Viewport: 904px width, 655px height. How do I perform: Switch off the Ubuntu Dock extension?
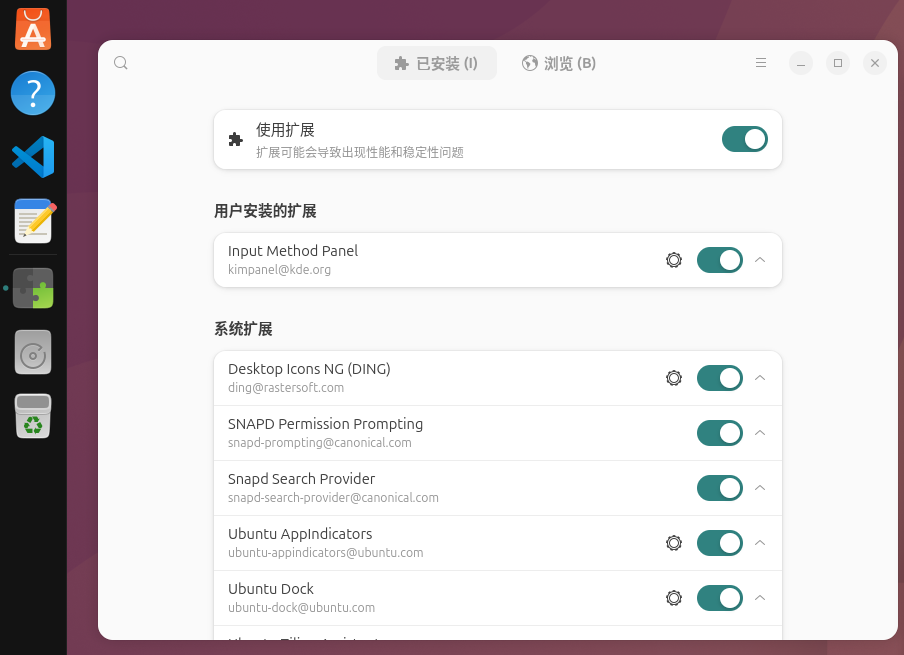pyautogui.click(x=720, y=598)
